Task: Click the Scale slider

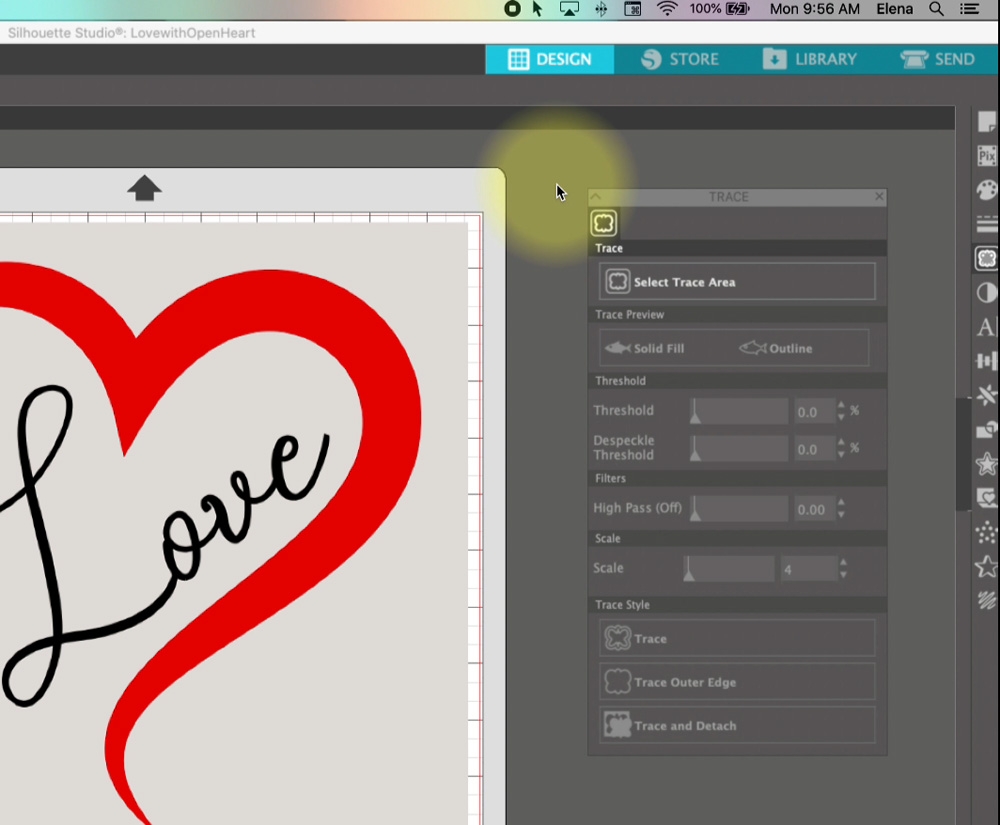Action: (x=729, y=568)
